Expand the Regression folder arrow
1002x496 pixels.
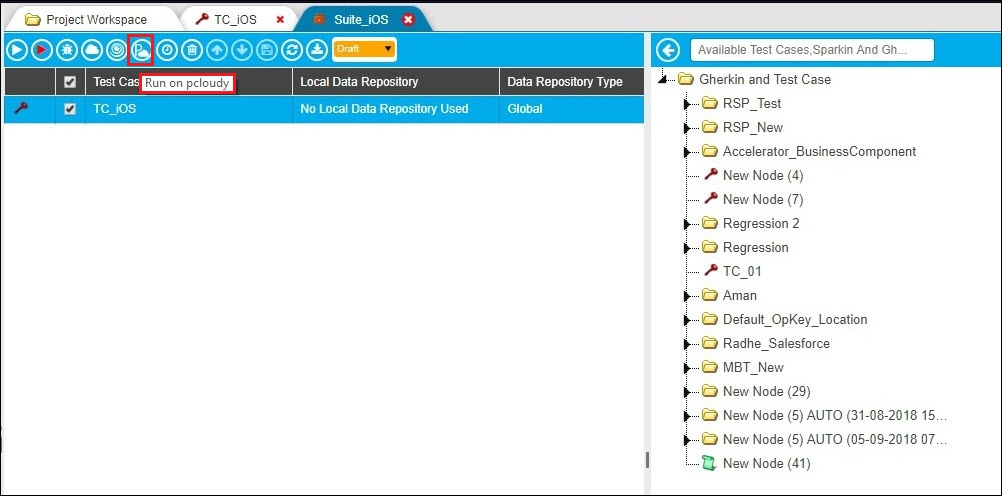pos(687,248)
